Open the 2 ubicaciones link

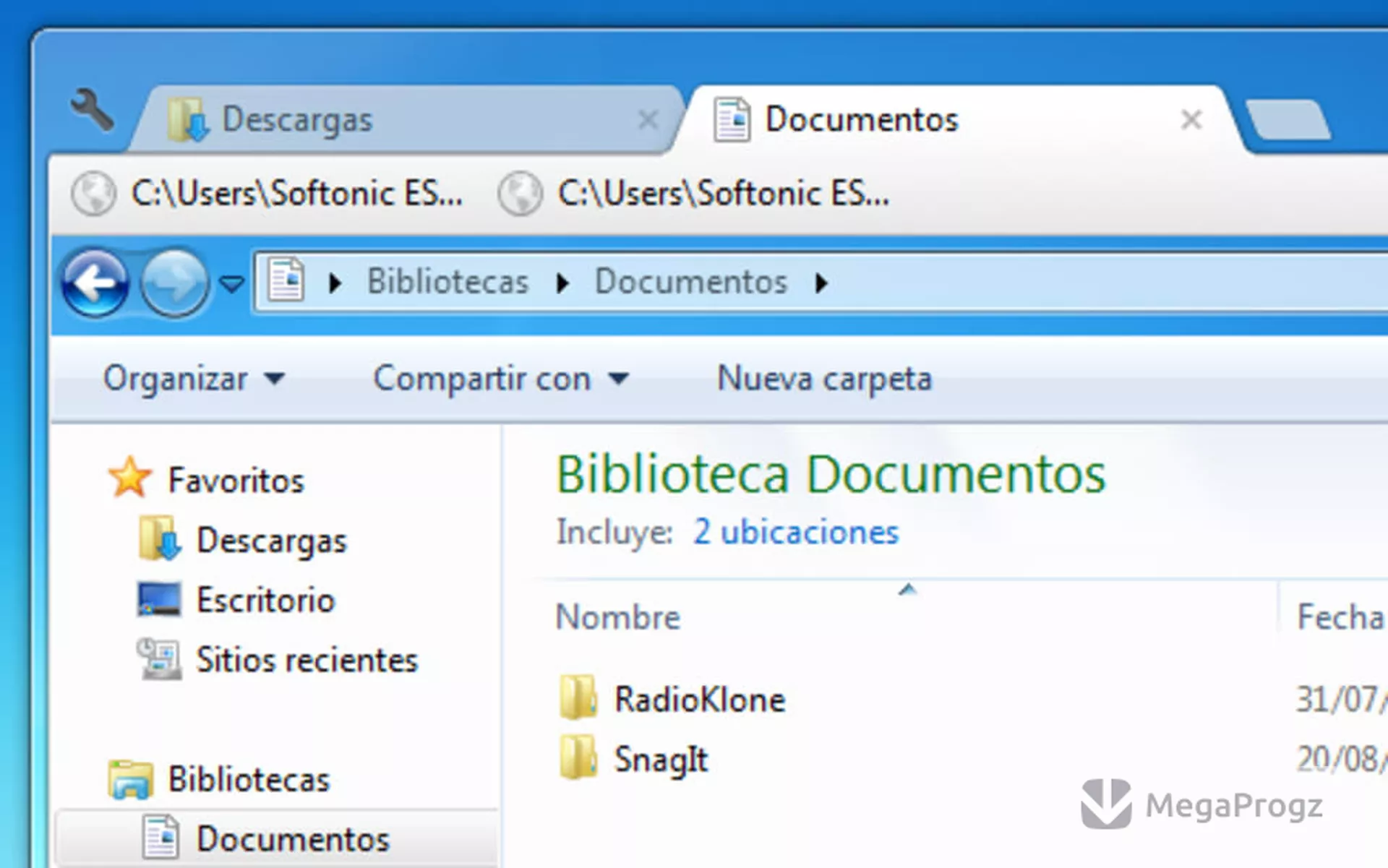796,533
